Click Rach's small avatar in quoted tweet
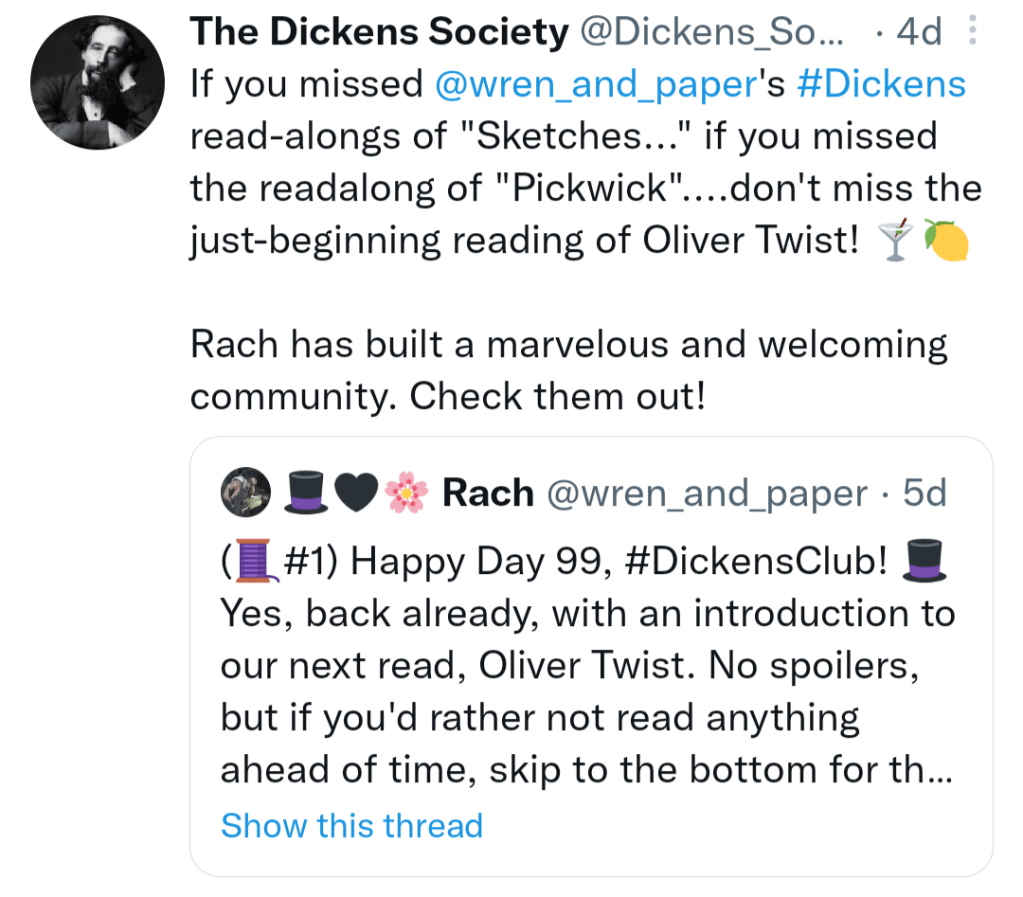The height and width of the screenshot is (897, 1023). [x=245, y=493]
